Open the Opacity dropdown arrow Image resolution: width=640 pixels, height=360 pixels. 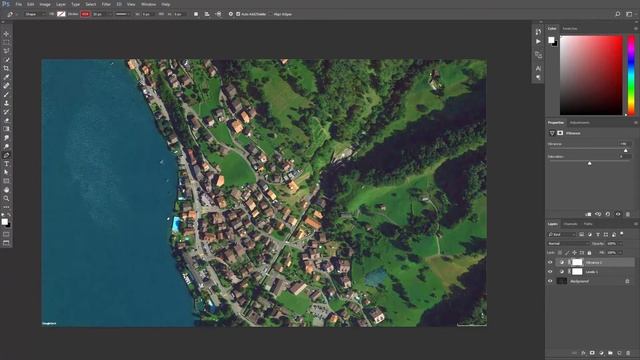[621, 244]
